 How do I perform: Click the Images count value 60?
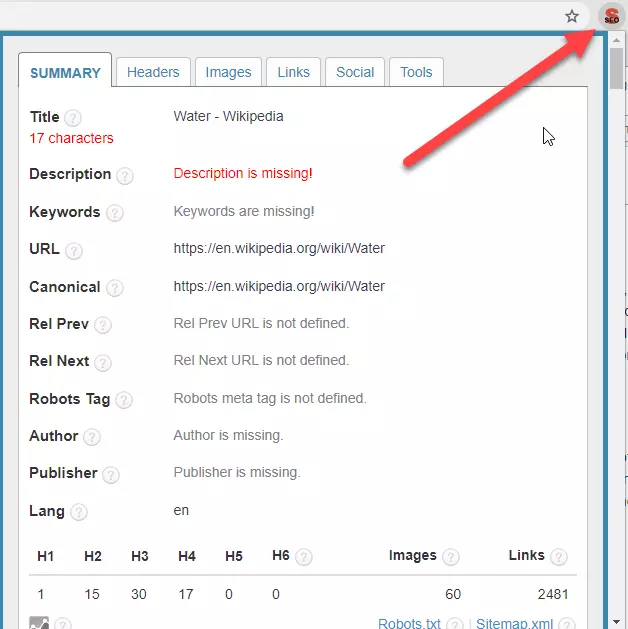coord(453,594)
